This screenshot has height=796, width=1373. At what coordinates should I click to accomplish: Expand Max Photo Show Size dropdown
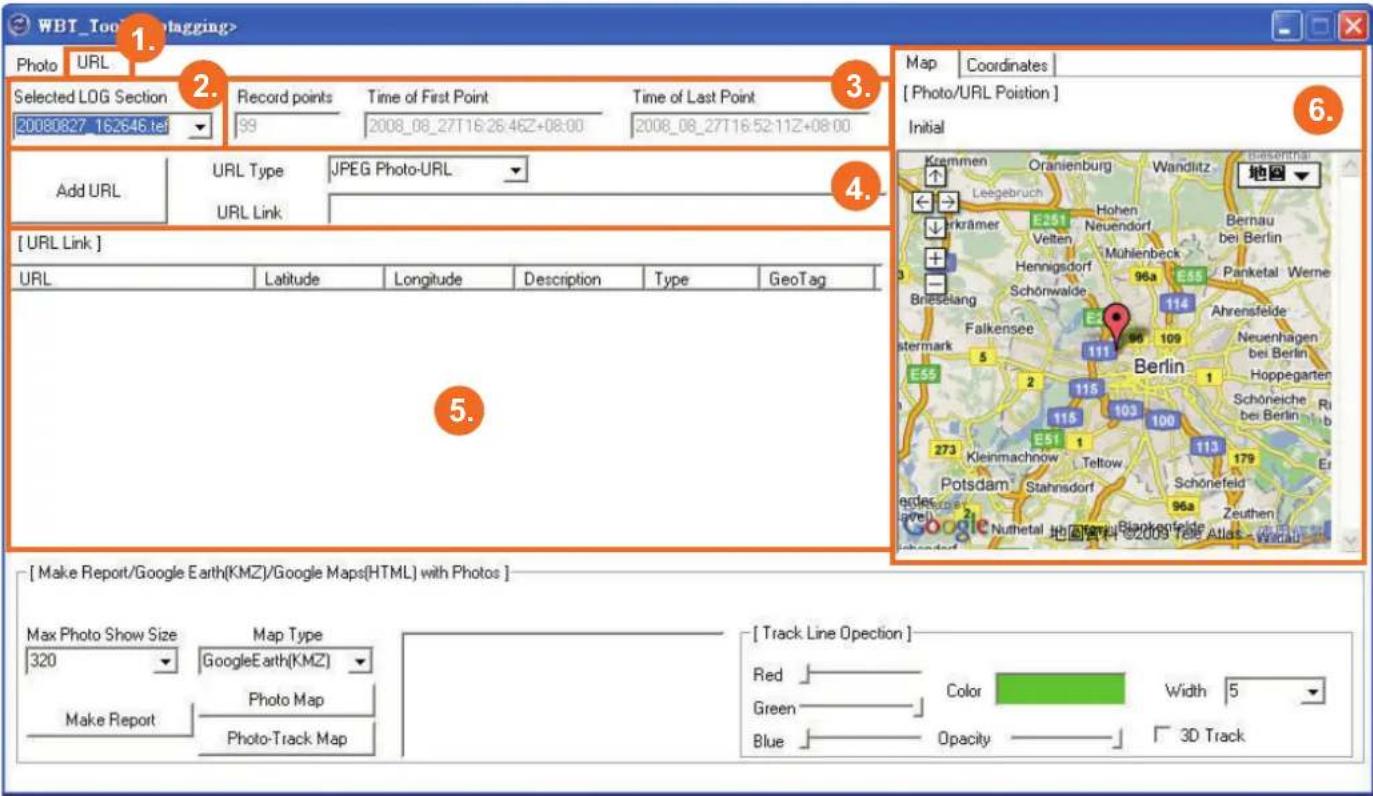164,661
